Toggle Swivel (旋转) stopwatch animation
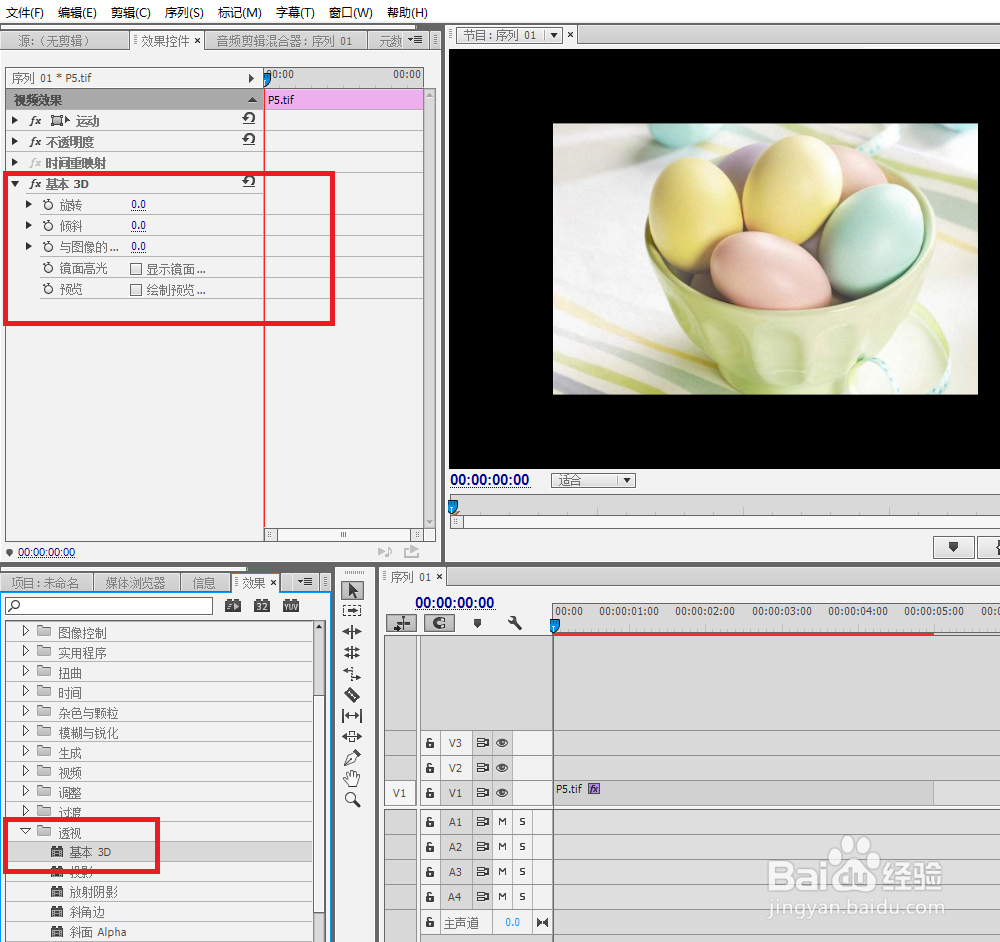The height and width of the screenshot is (942, 1000). click(48, 205)
